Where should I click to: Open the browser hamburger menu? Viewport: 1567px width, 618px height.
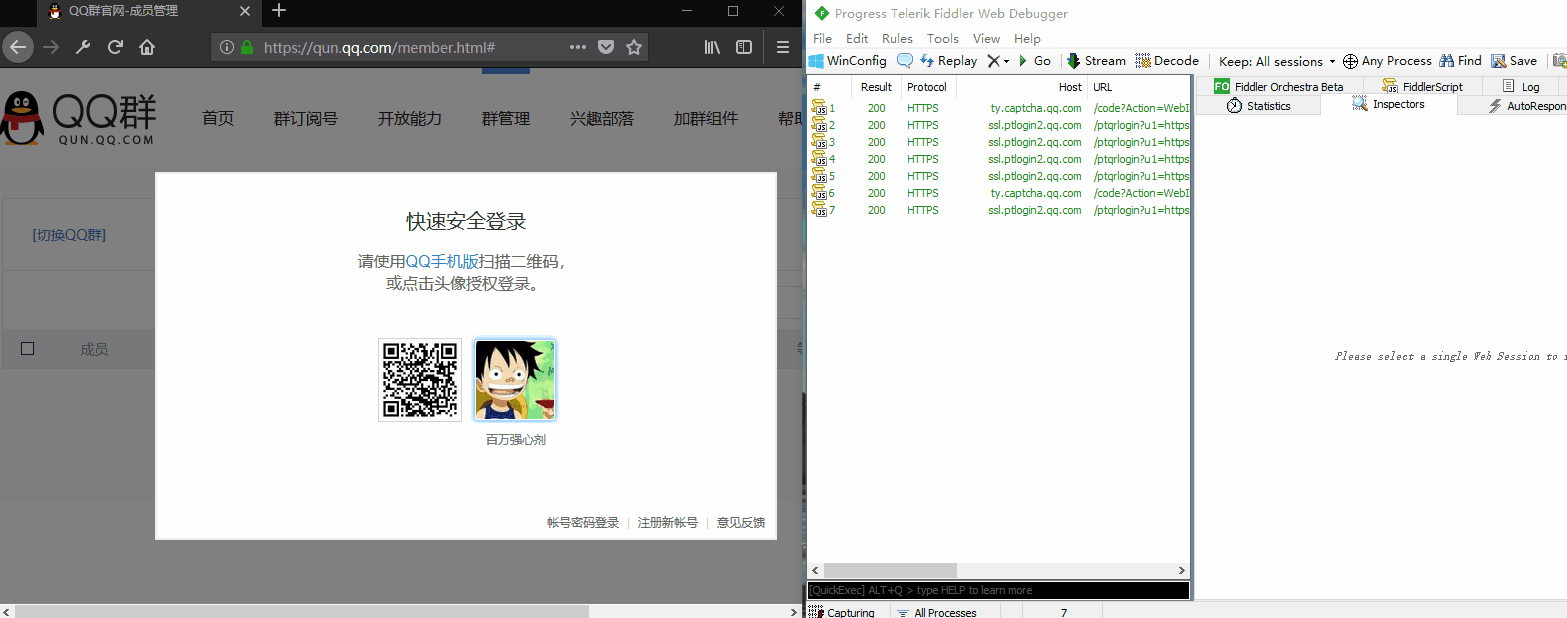click(783, 47)
